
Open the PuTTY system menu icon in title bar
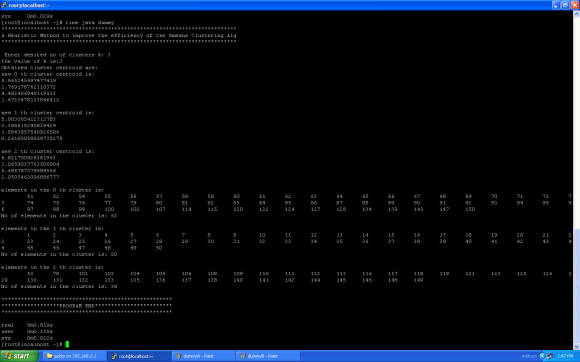point(4,5)
